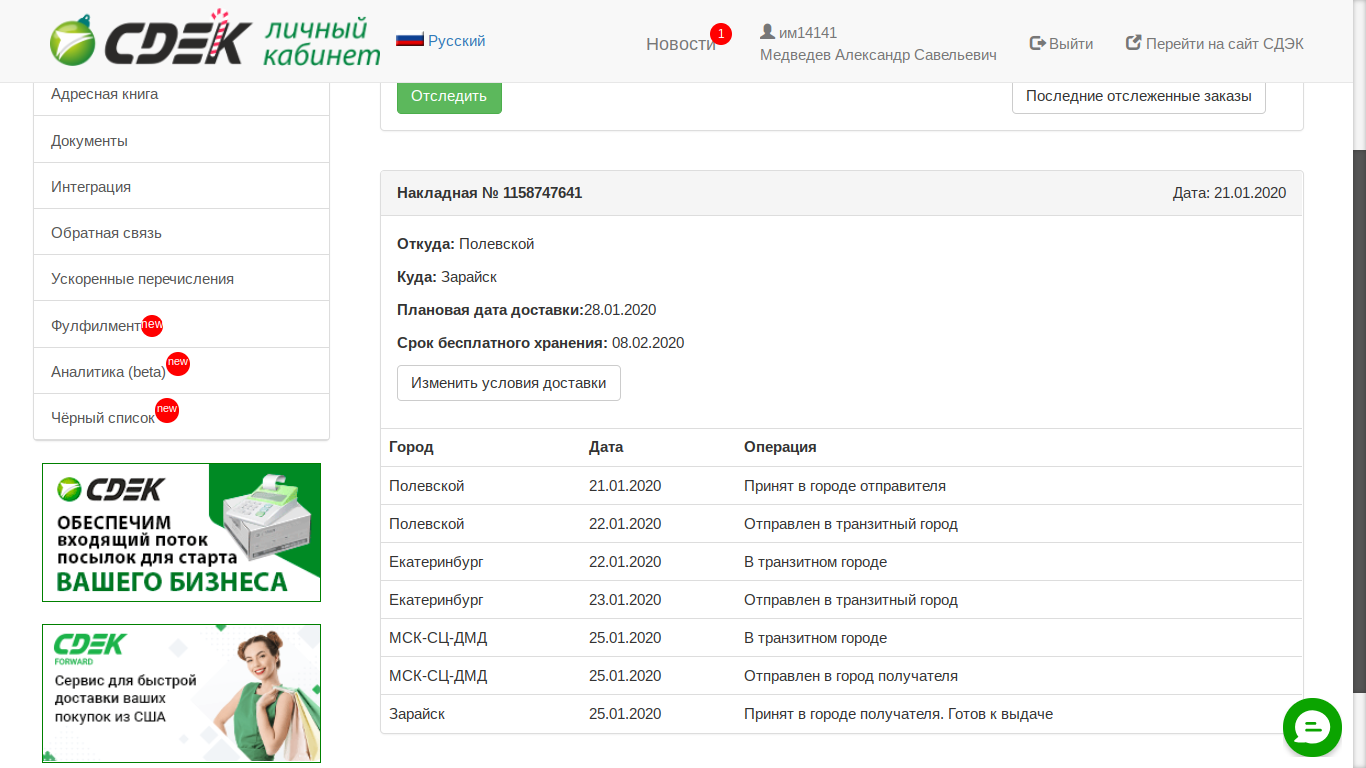The image size is (1366, 768).
Task: Click the user profile icon
Action: pos(767,32)
